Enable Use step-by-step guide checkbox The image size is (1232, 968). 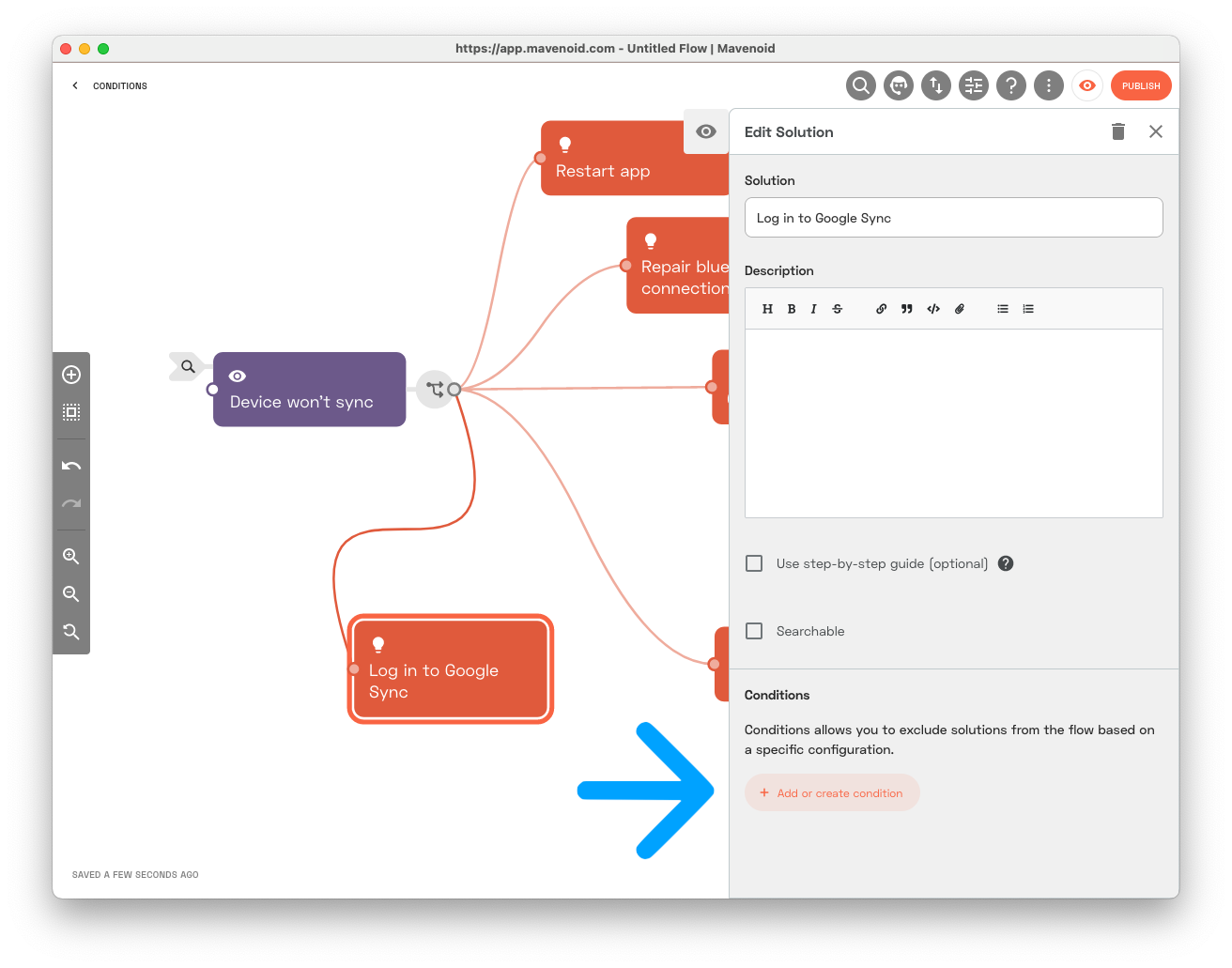coord(754,563)
